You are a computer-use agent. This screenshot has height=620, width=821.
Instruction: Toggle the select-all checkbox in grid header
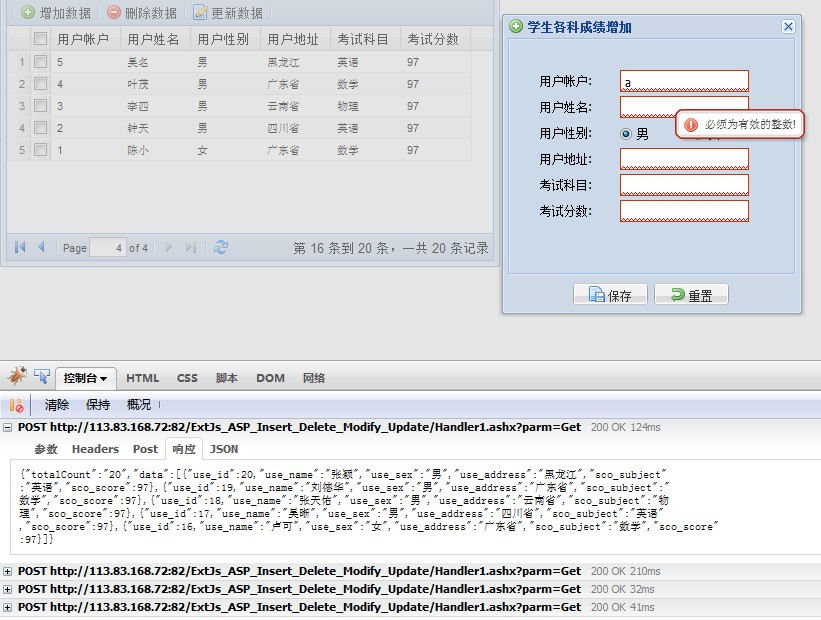click(40, 39)
